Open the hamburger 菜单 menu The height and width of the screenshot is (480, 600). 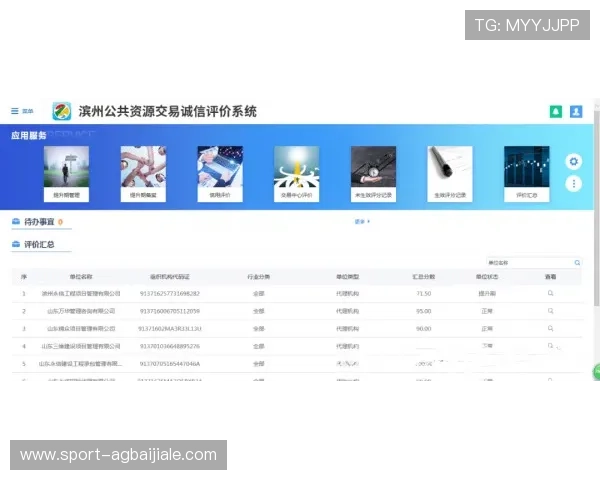pyautogui.click(x=22, y=111)
